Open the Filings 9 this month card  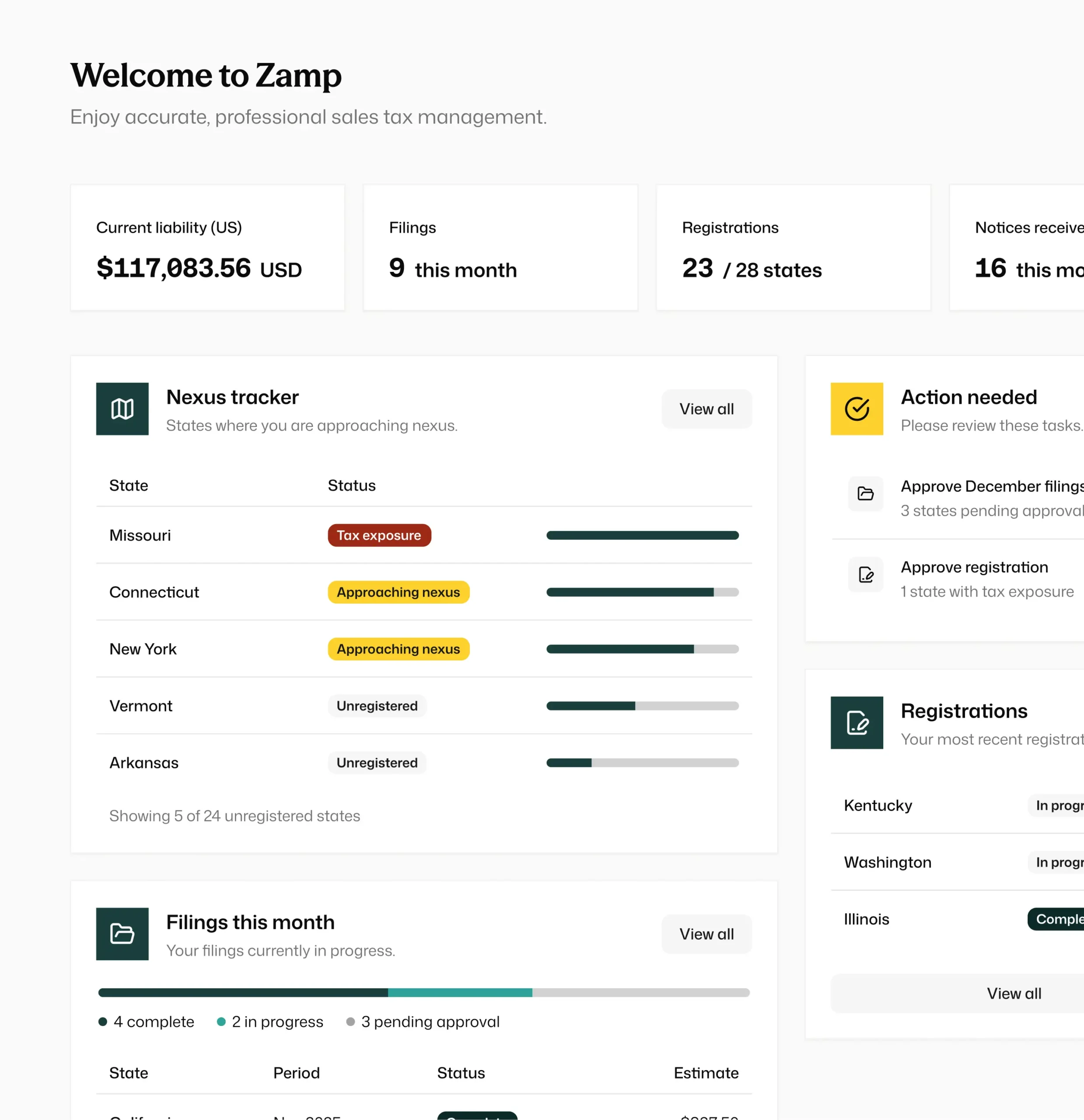500,248
